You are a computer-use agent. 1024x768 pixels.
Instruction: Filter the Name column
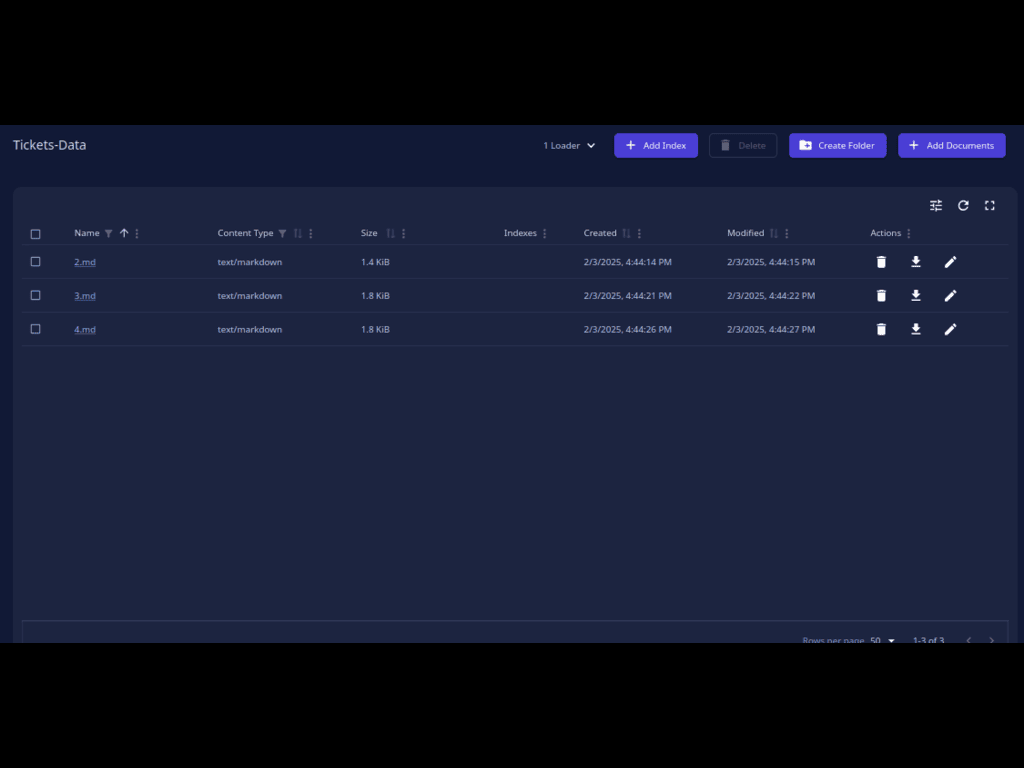(x=109, y=234)
